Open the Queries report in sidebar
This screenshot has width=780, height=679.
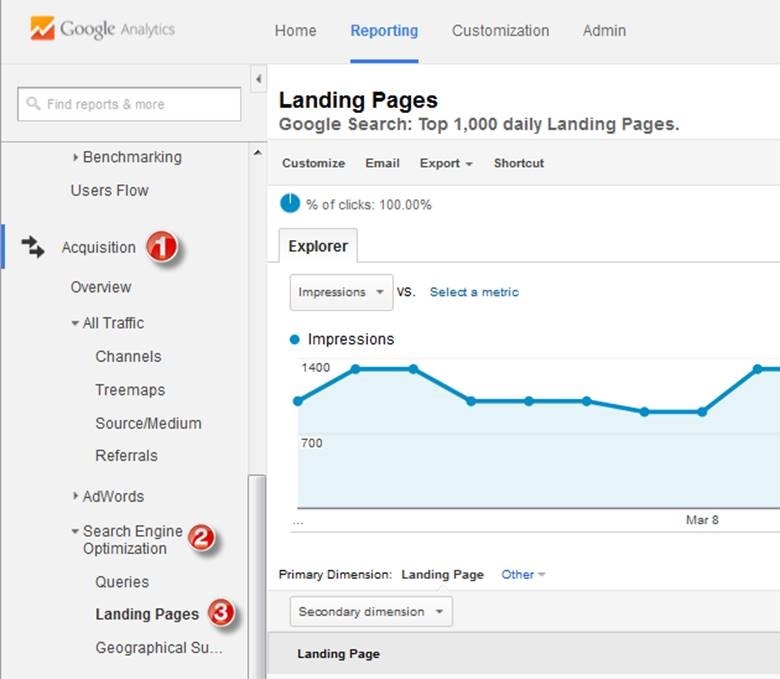coord(122,582)
